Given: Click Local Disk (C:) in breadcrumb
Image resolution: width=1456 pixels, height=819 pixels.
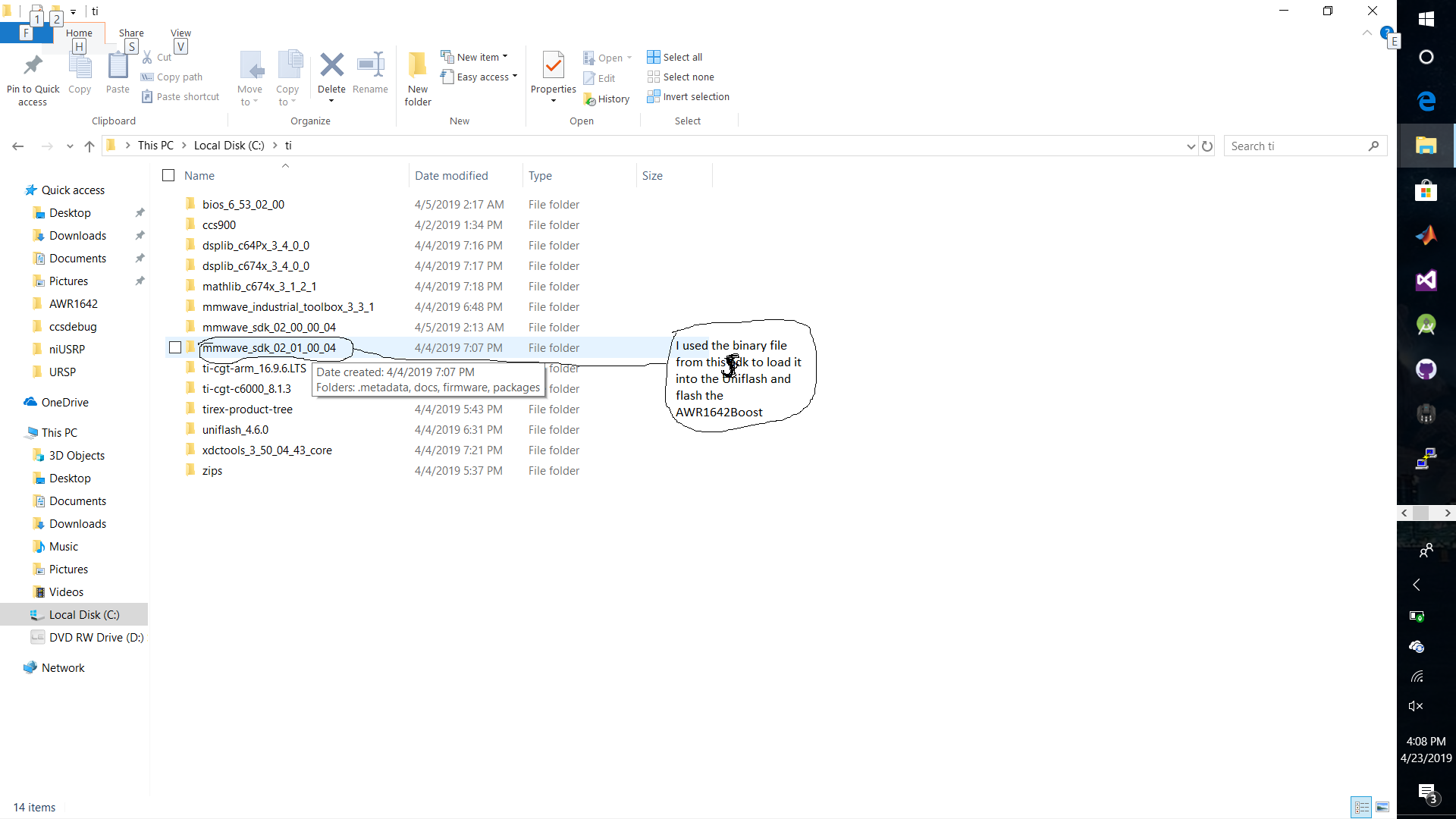Looking at the screenshot, I should coord(229,146).
